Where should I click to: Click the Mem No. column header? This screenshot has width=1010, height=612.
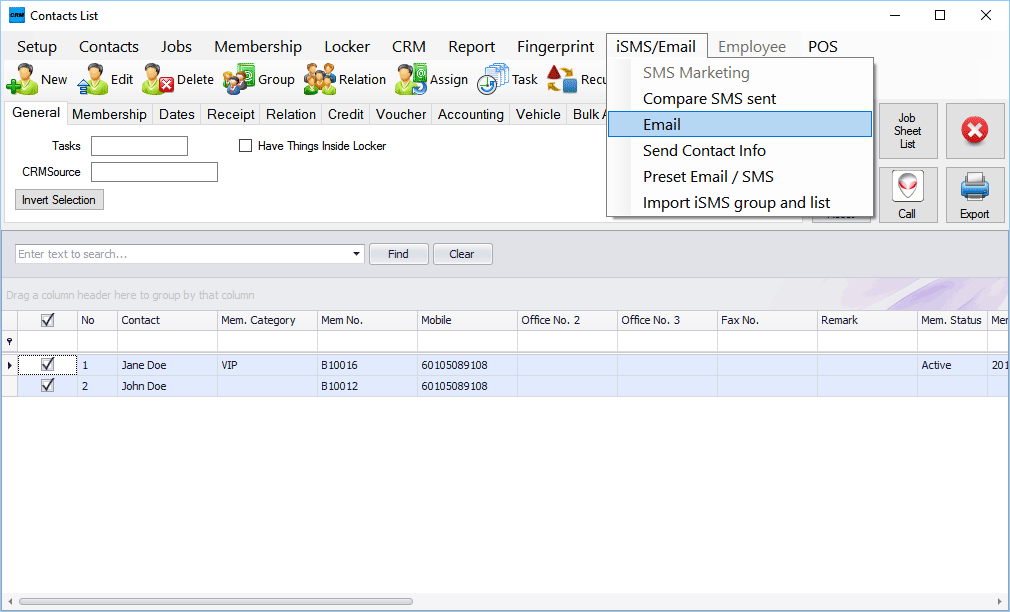tap(368, 320)
